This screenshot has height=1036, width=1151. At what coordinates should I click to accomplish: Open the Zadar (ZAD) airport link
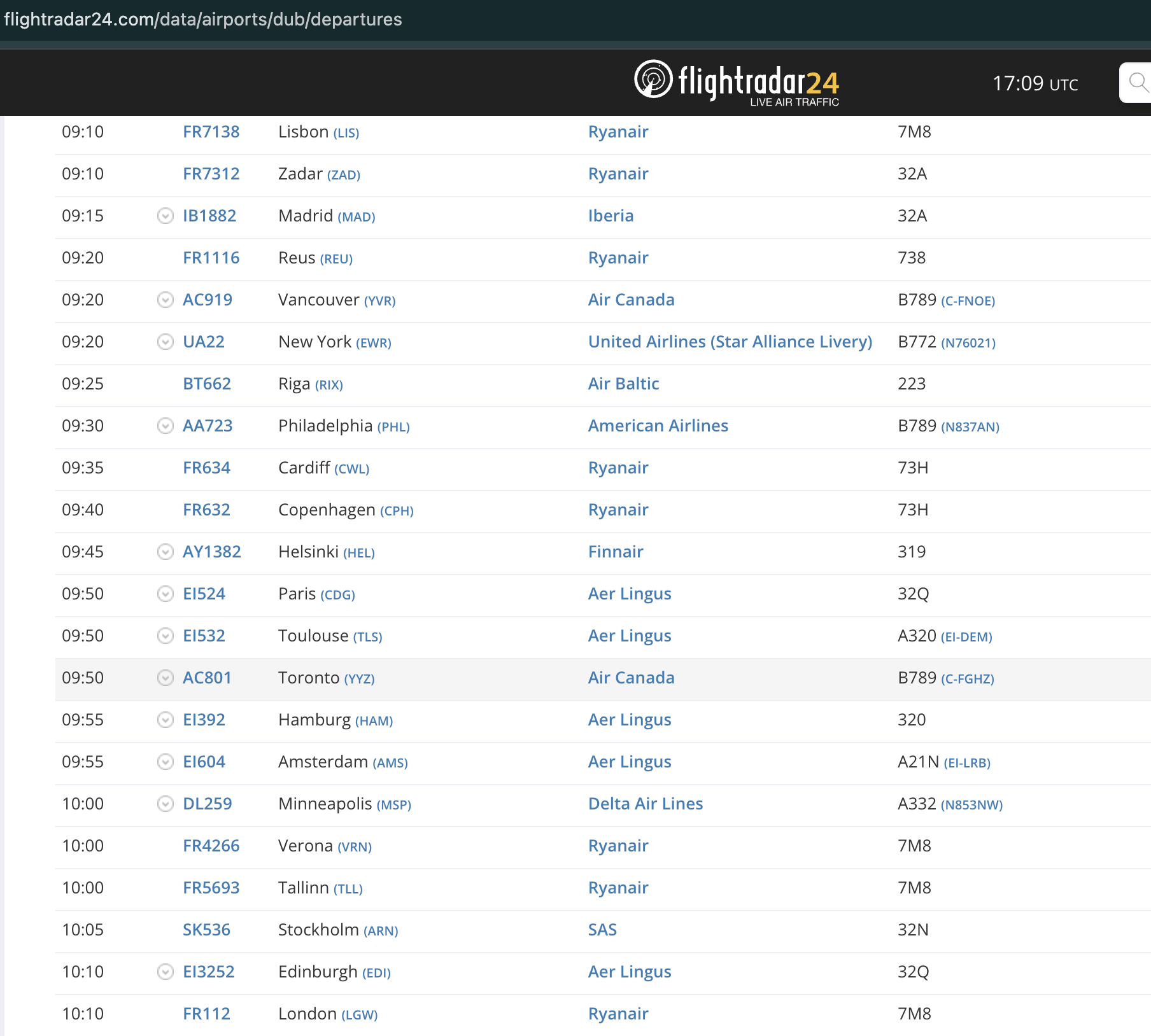344,175
